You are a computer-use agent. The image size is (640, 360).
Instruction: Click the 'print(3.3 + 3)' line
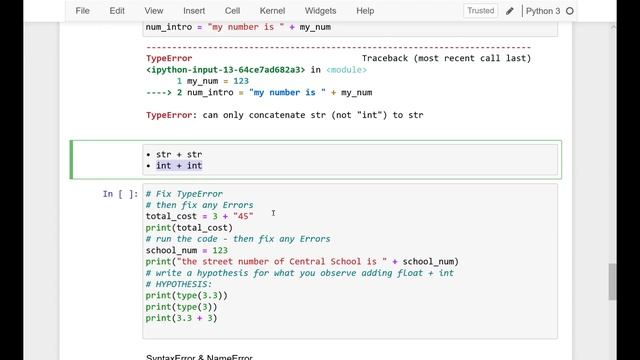pos(182,318)
